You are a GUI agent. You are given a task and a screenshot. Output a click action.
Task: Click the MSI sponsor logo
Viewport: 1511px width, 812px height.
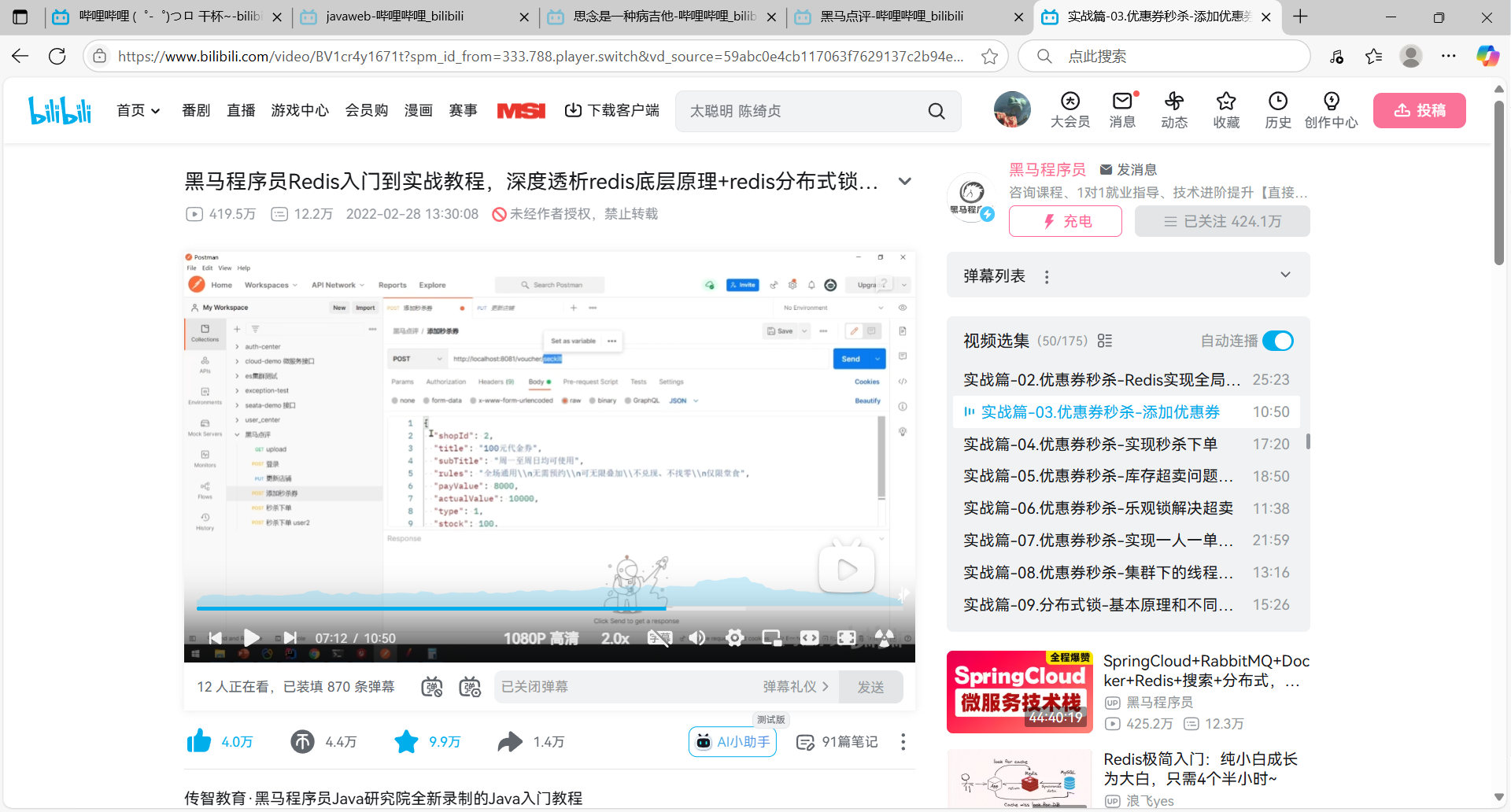coord(521,111)
